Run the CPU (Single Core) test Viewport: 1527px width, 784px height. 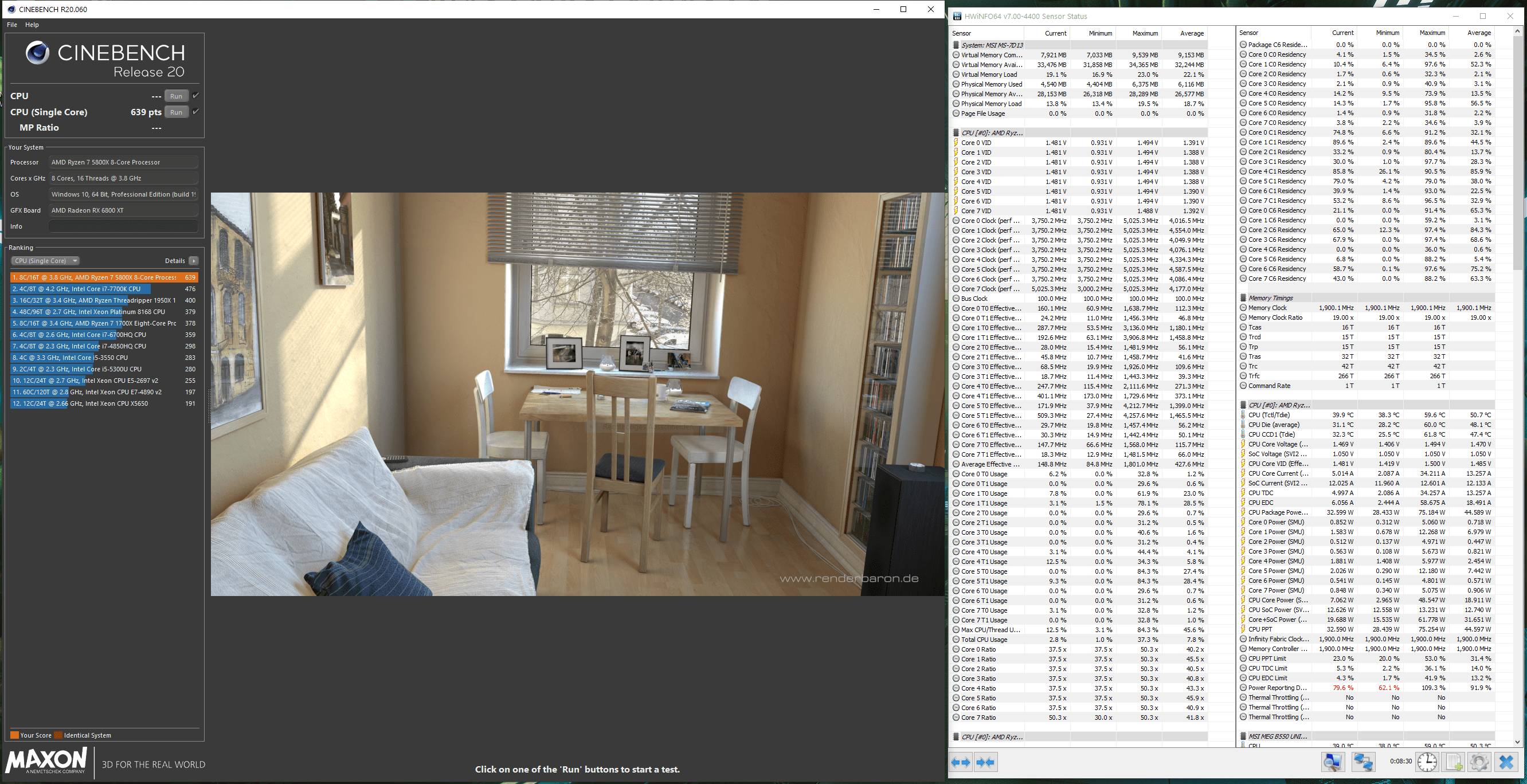176,112
